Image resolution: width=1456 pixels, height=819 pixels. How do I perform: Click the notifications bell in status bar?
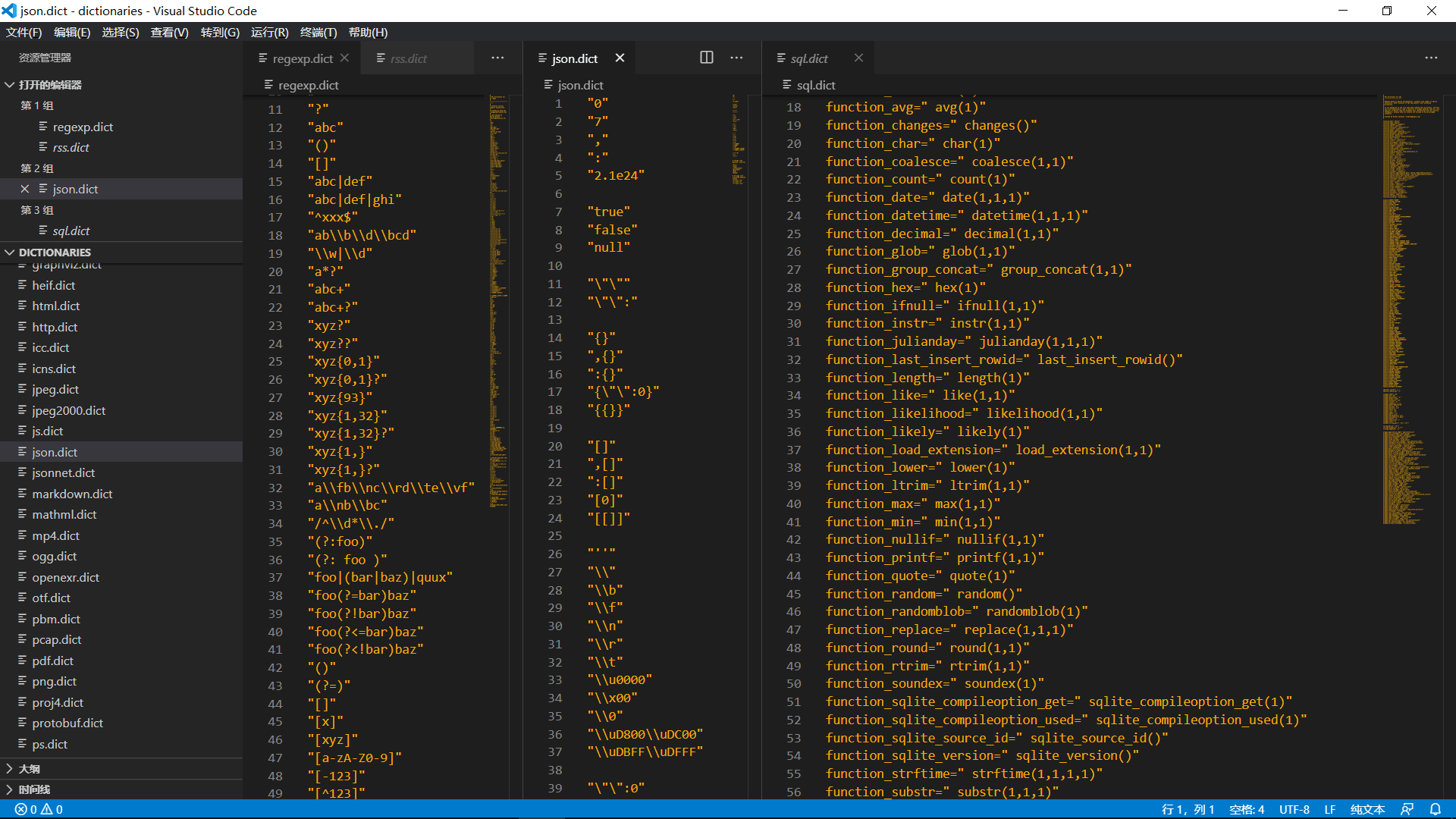1436,809
